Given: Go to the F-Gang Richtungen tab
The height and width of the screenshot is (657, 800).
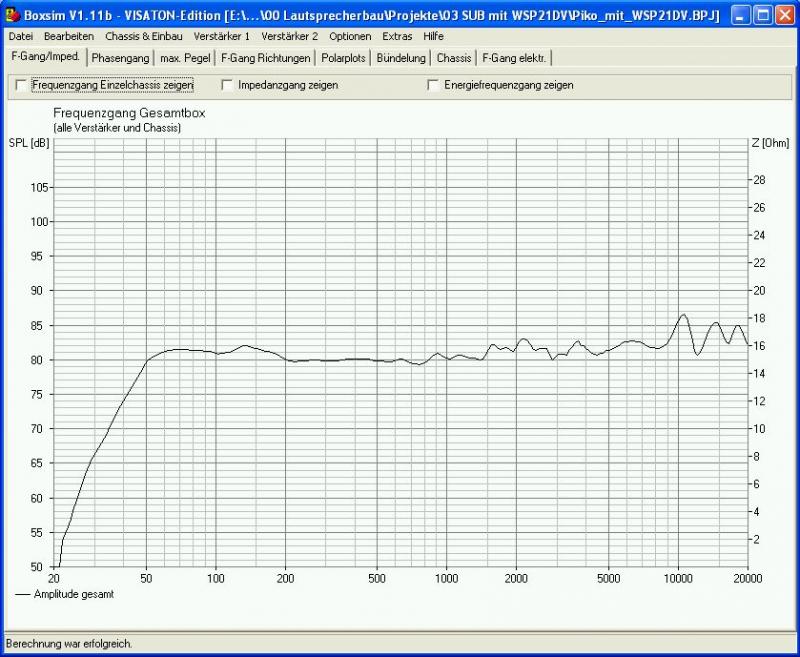Looking at the screenshot, I should [x=266, y=58].
